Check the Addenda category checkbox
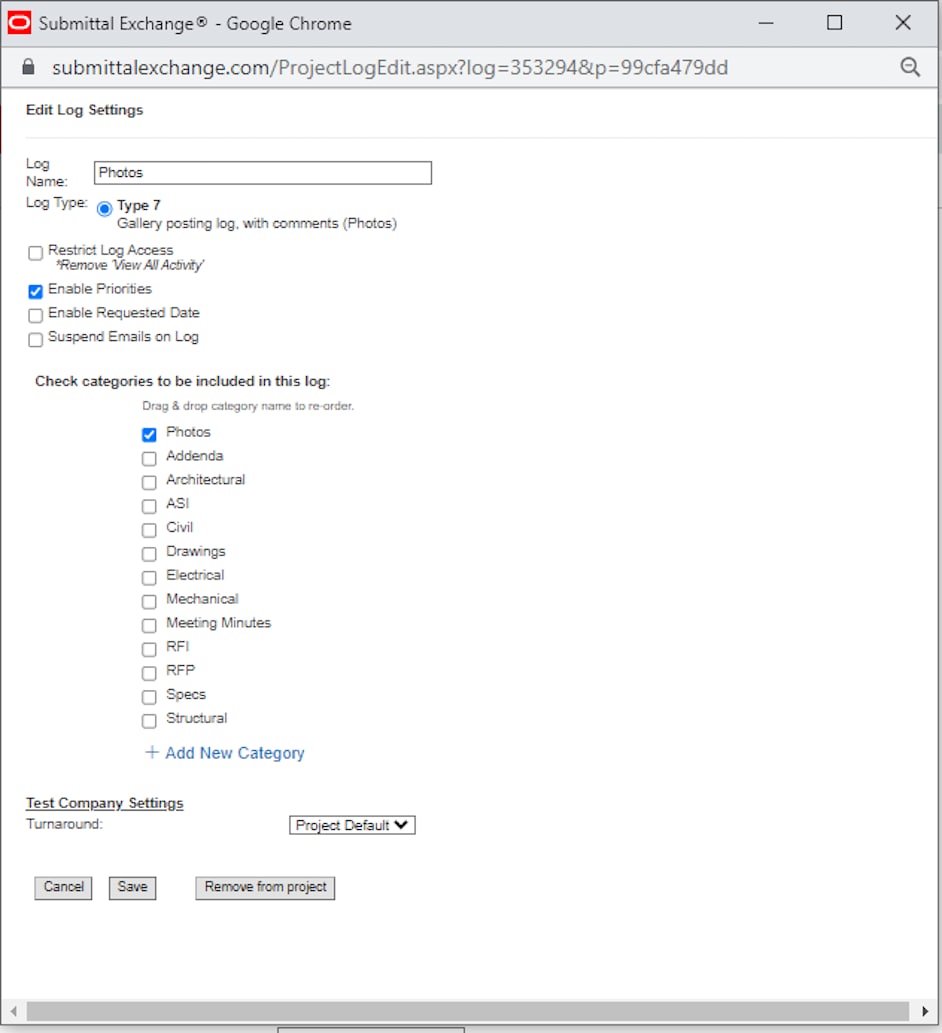Screen dimensions: 942x1033 [150, 459]
